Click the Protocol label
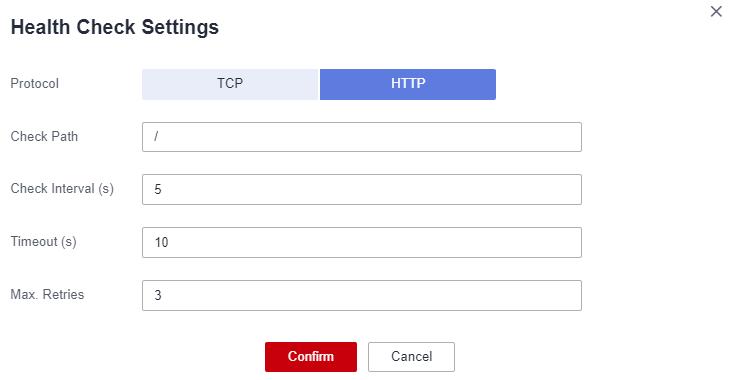Screen dimensions: 732x380 pyautogui.click(x=35, y=84)
